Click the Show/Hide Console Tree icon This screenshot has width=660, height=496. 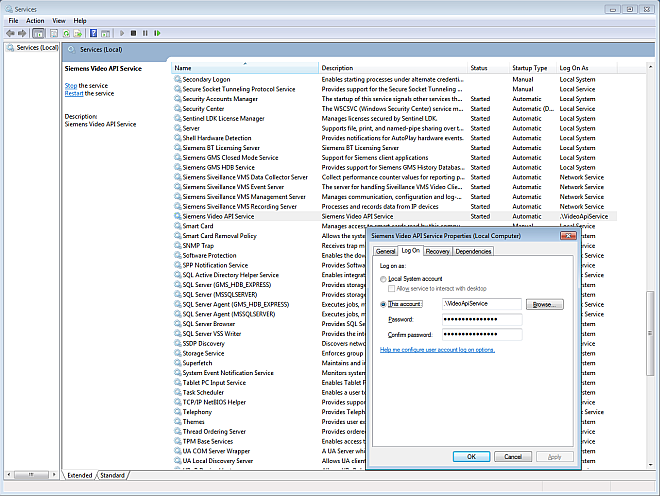38,32
